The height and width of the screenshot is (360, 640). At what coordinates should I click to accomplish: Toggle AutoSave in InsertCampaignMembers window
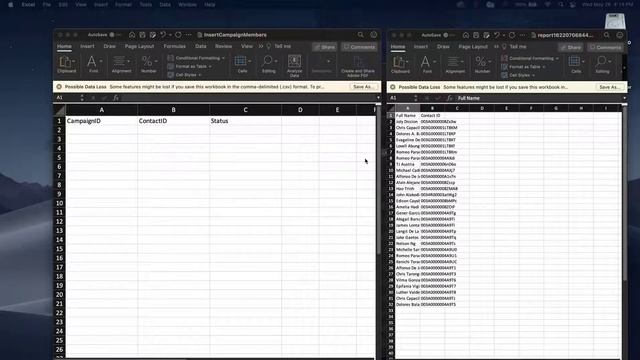114,35
